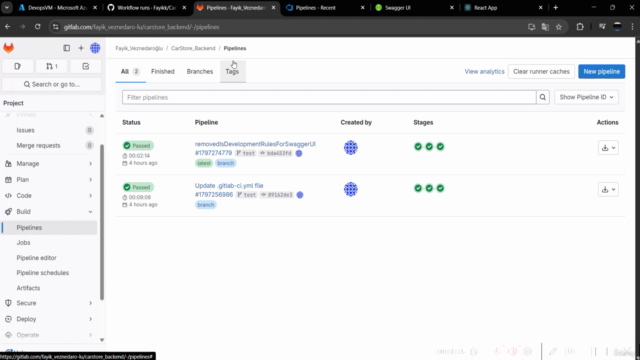
Task: Open merge requests shortcut with count 1
Action: tap(52, 66)
